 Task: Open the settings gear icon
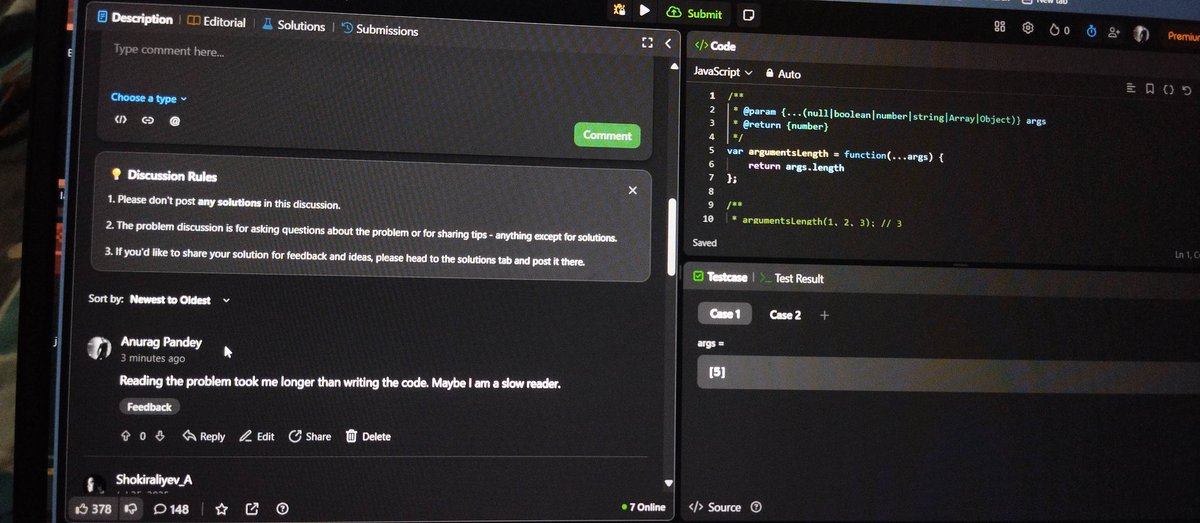[1027, 29]
